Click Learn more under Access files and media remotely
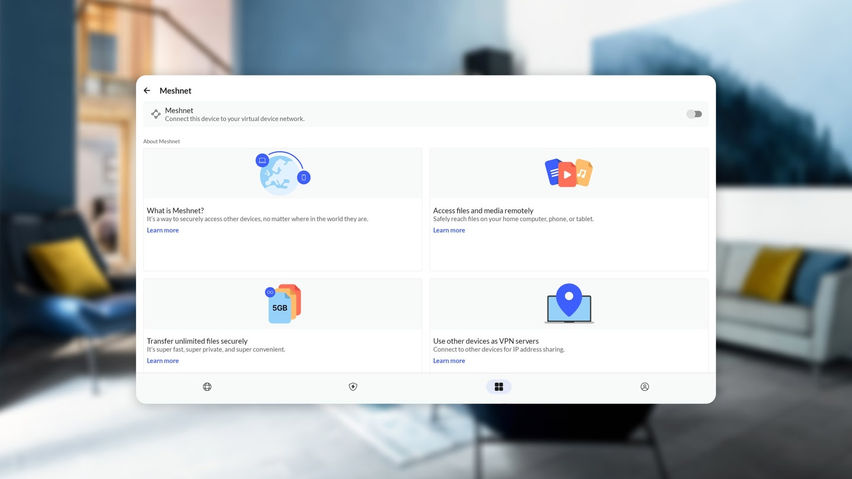 tap(449, 230)
